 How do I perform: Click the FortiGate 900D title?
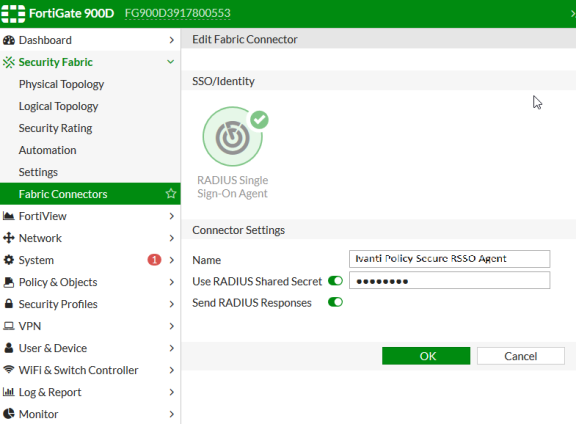click(72, 13)
